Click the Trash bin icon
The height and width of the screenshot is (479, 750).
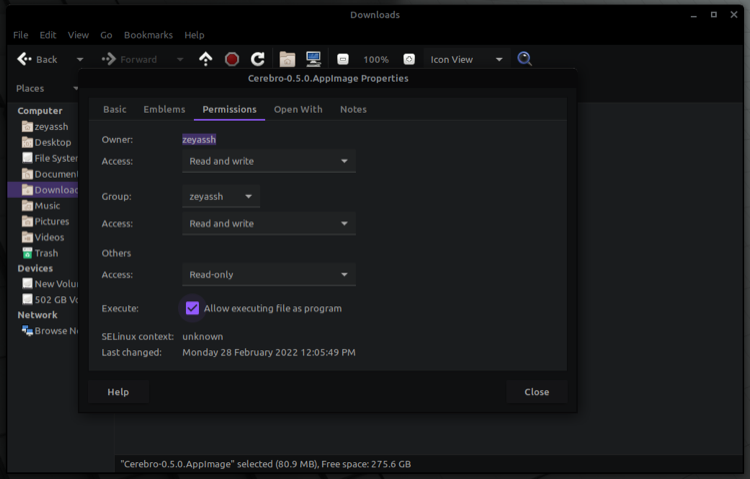pyautogui.click(x=27, y=253)
